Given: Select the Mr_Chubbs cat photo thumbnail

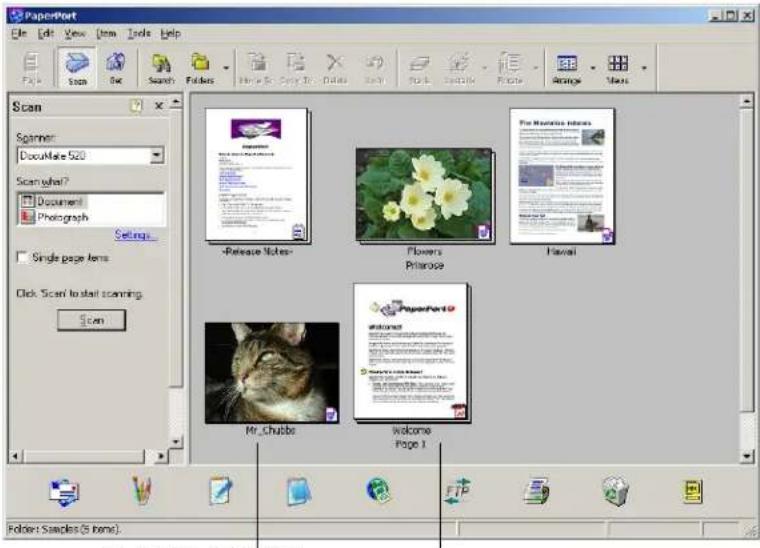Looking at the screenshot, I should [x=272, y=373].
